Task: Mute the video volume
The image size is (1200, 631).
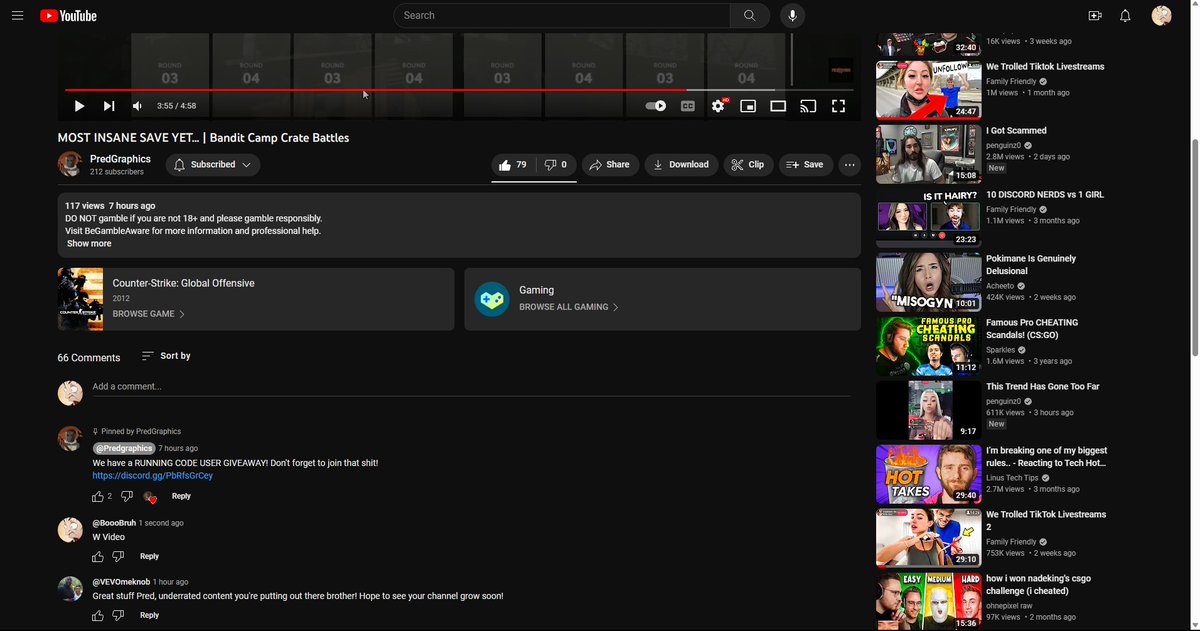Action: 138,106
